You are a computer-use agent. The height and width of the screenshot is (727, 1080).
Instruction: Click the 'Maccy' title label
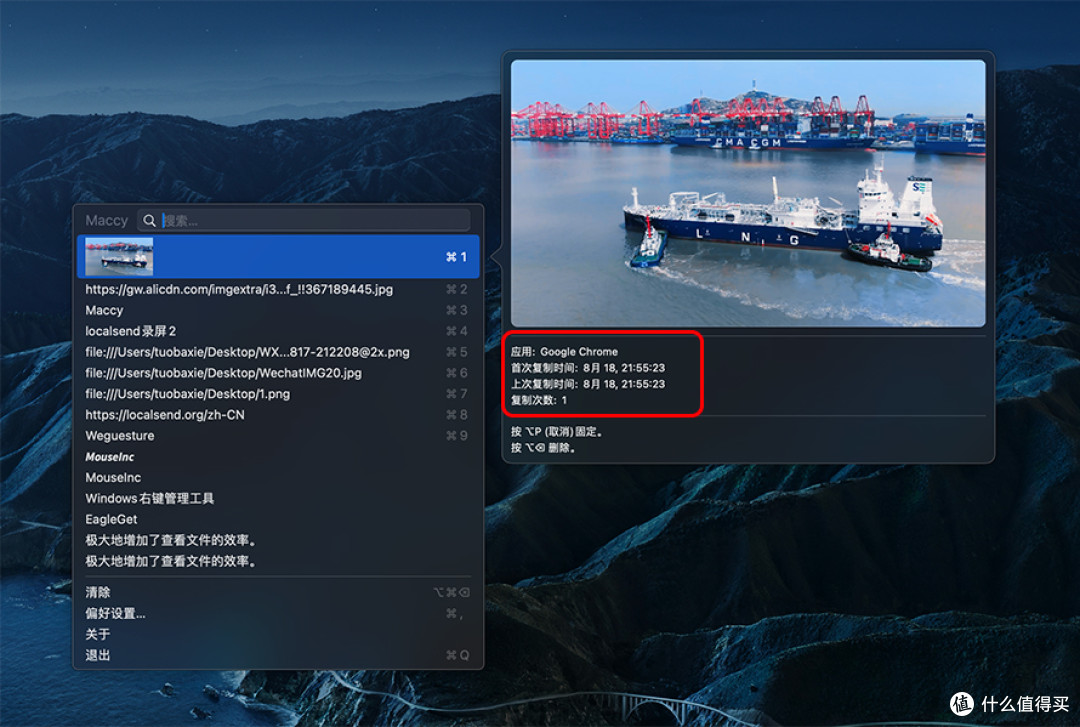pyautogui.click(x=107, y=221)
